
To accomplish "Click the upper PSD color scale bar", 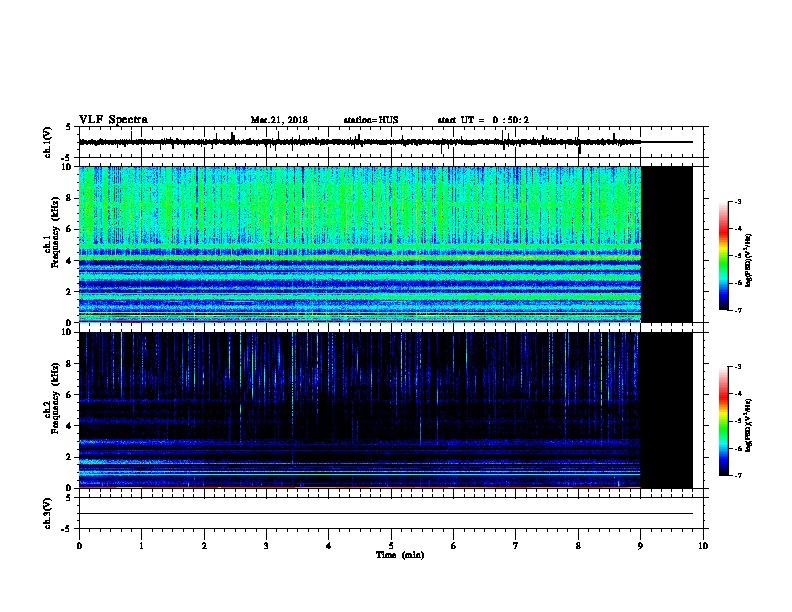I will click(x=724, y=256).
